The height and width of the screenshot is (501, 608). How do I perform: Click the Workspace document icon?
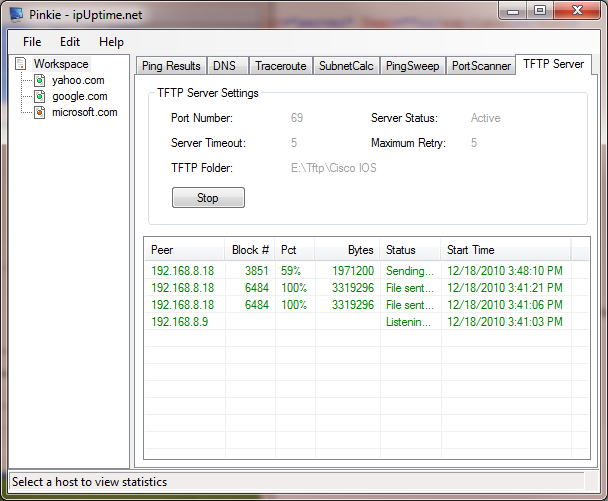(x=21, y=64)
